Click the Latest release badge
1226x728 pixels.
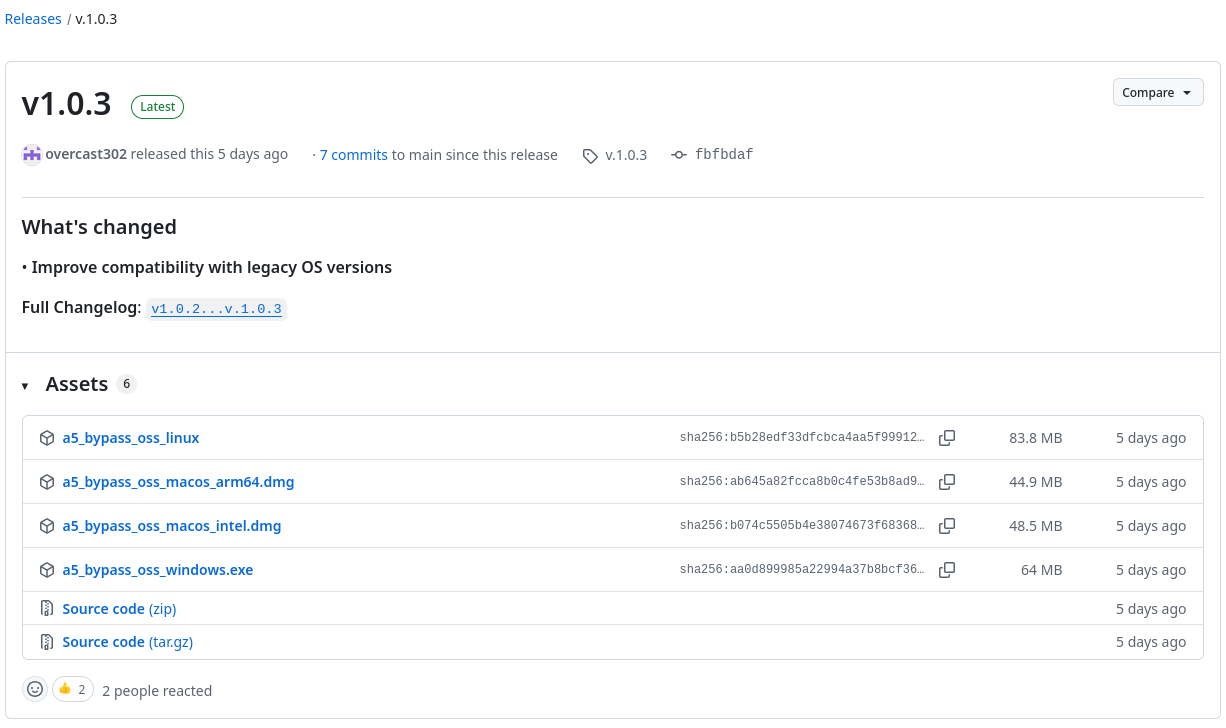(157, 106)
